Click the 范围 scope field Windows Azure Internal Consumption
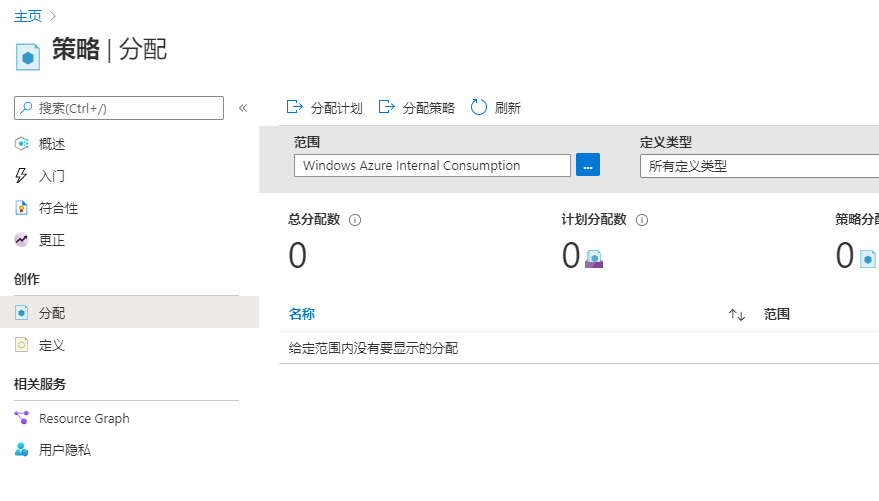This screenshot has width=879, height=501. point(432,165)
